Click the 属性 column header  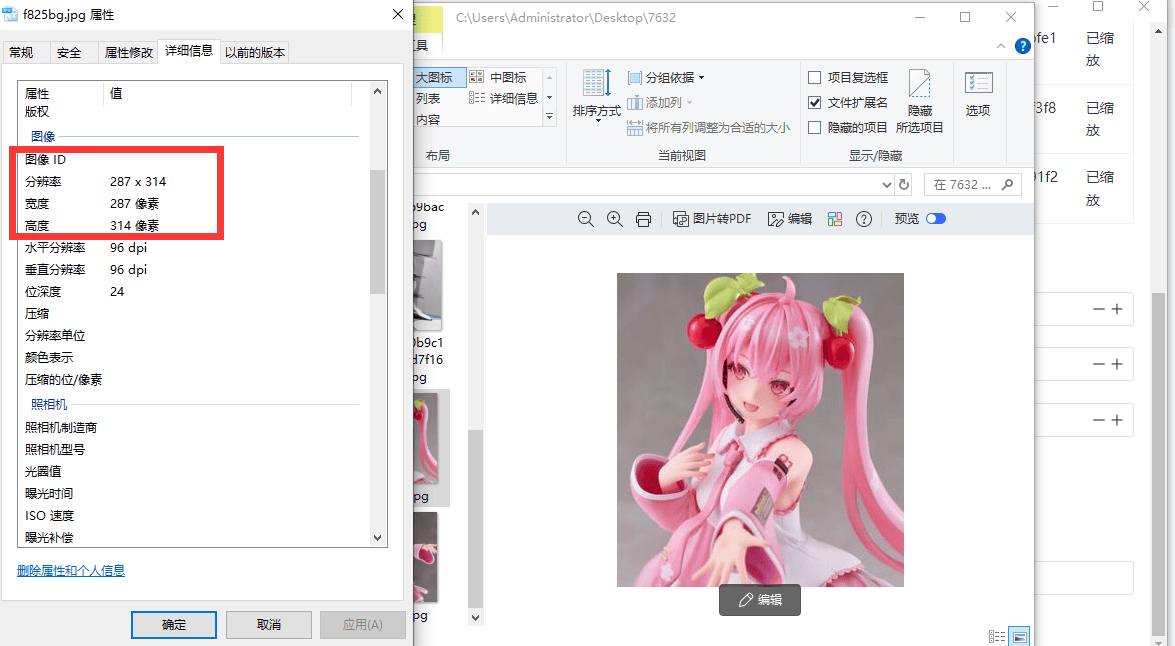61,94
